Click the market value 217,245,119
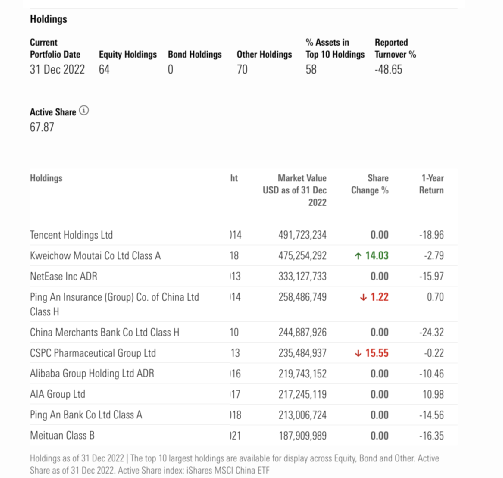 pyautogui.click(x=302, y=394)
